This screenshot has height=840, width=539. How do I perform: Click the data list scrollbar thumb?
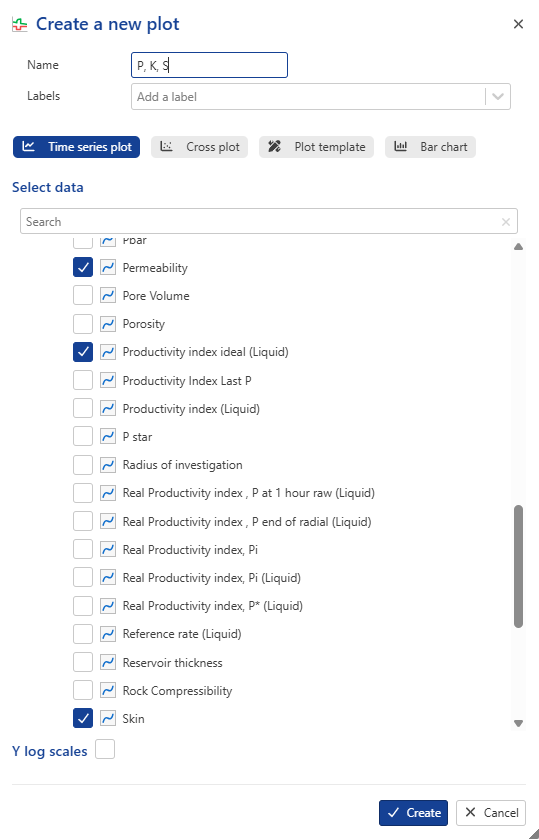518,566
